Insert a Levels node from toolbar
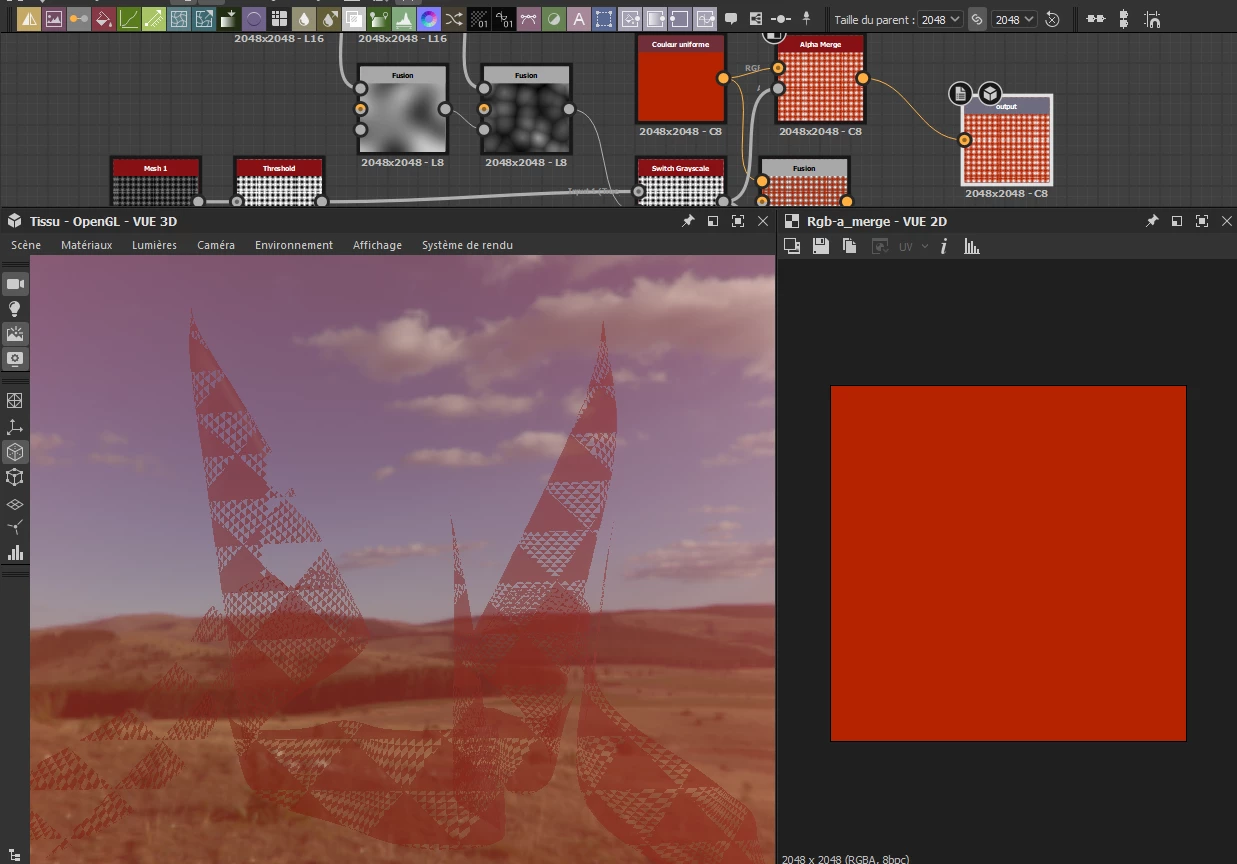The image size is (1237, 864). (404, 18)
